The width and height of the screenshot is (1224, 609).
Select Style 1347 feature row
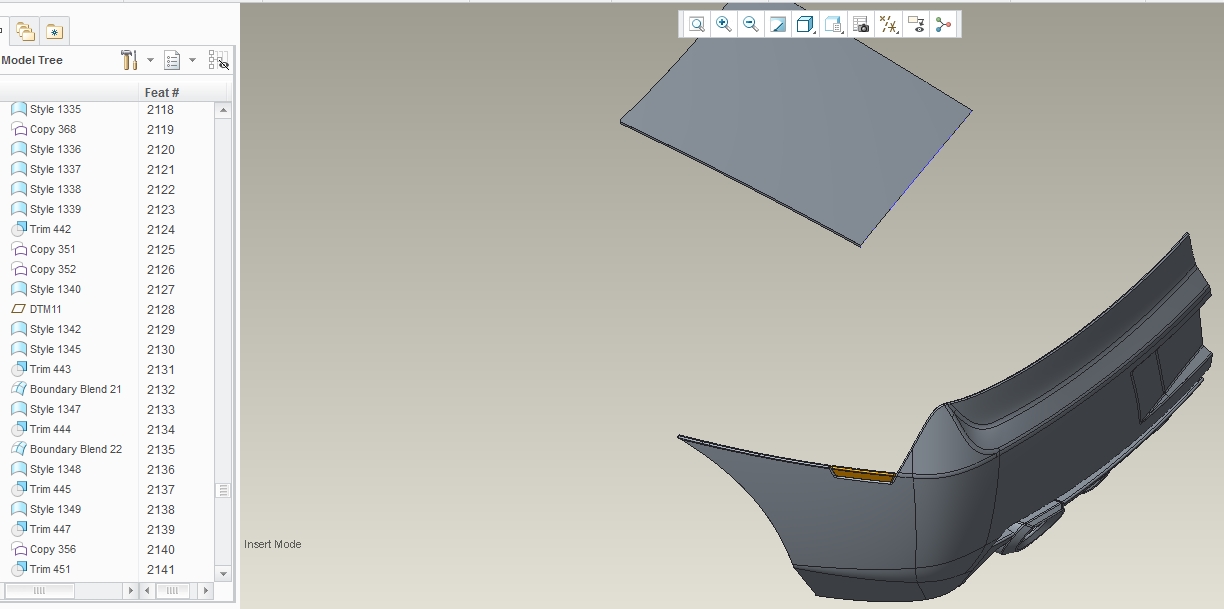pyautogui.click(x=55, y=409)
